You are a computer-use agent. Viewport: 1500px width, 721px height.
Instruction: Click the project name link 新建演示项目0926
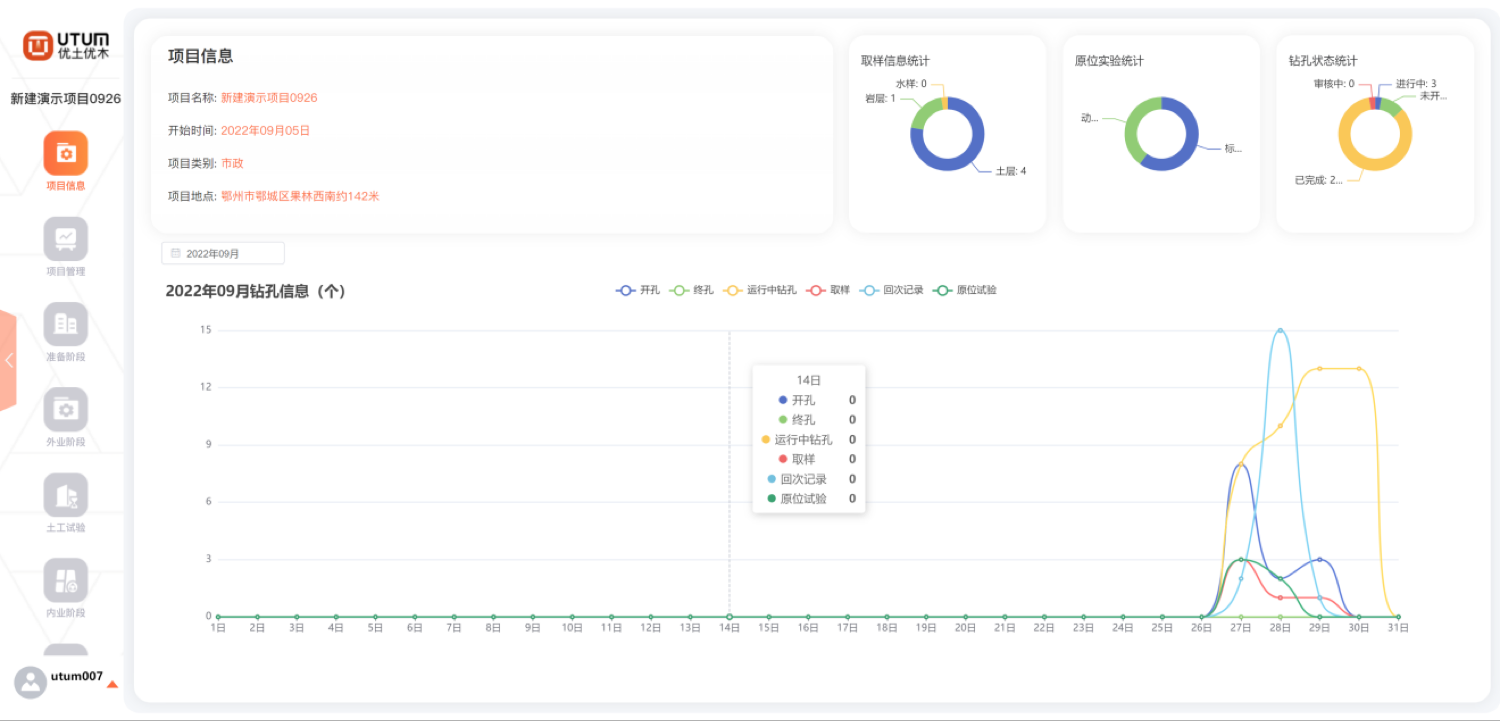click(269, 98)
